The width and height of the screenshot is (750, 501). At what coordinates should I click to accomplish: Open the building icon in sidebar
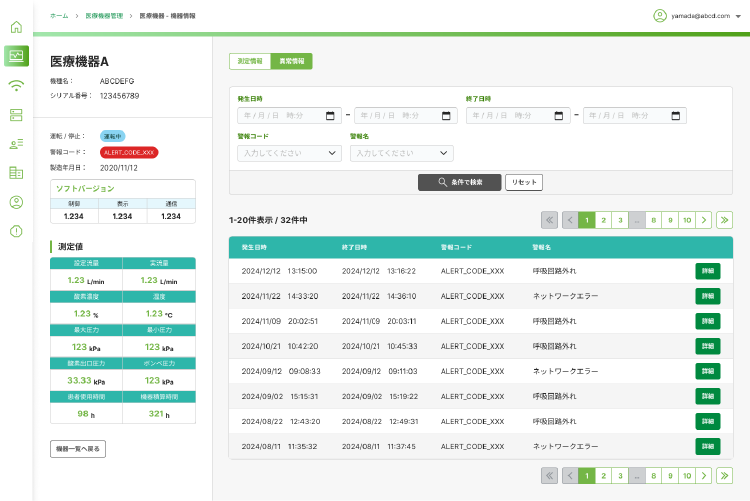[x=16, y=173]
